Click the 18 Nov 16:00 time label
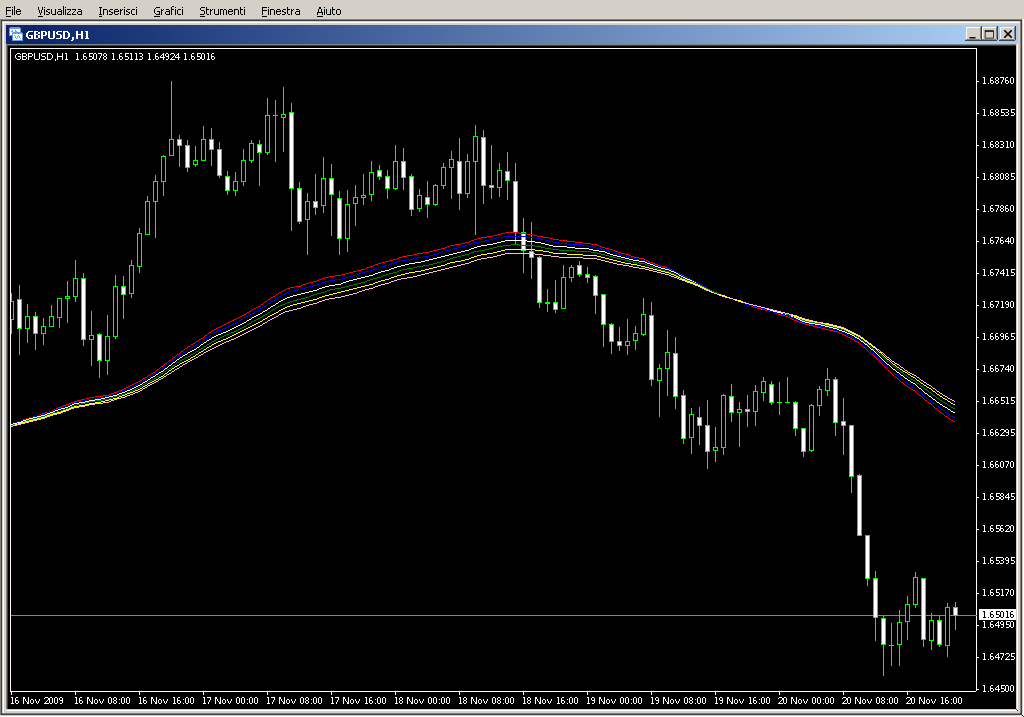Screen dimensions: 1024x717 550,701
